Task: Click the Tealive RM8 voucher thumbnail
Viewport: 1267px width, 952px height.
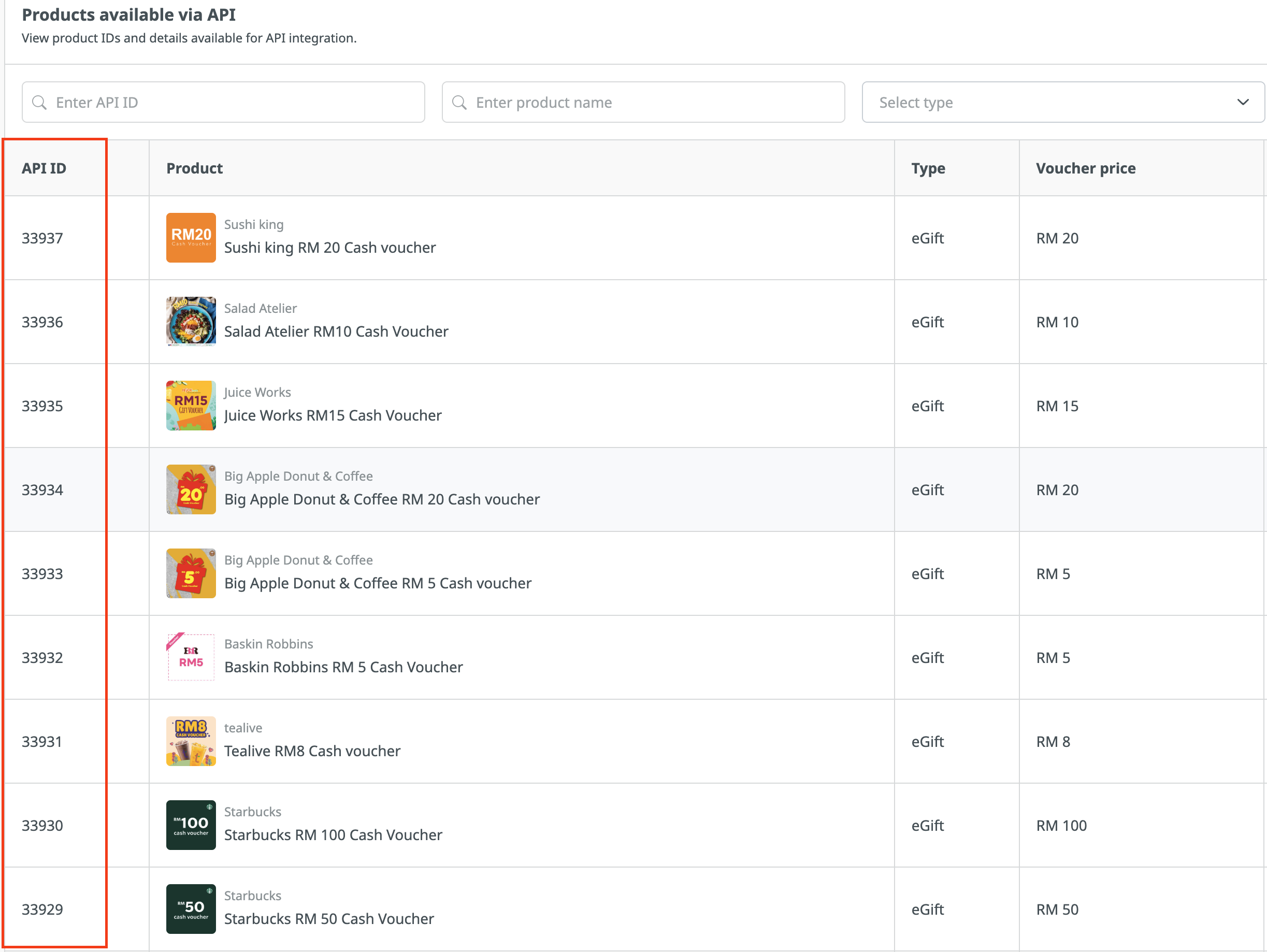Action: [x=191, y=741]
